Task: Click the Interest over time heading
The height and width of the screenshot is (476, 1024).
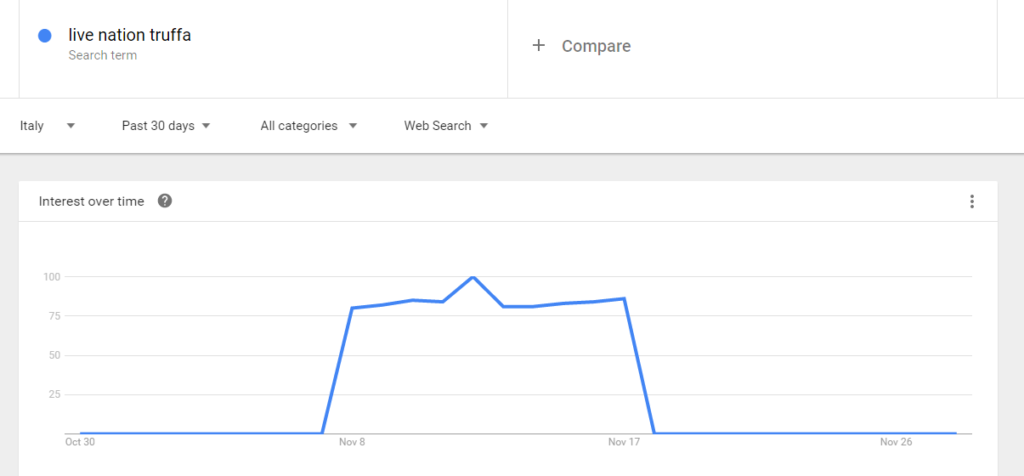Action: tap(91, 201)
